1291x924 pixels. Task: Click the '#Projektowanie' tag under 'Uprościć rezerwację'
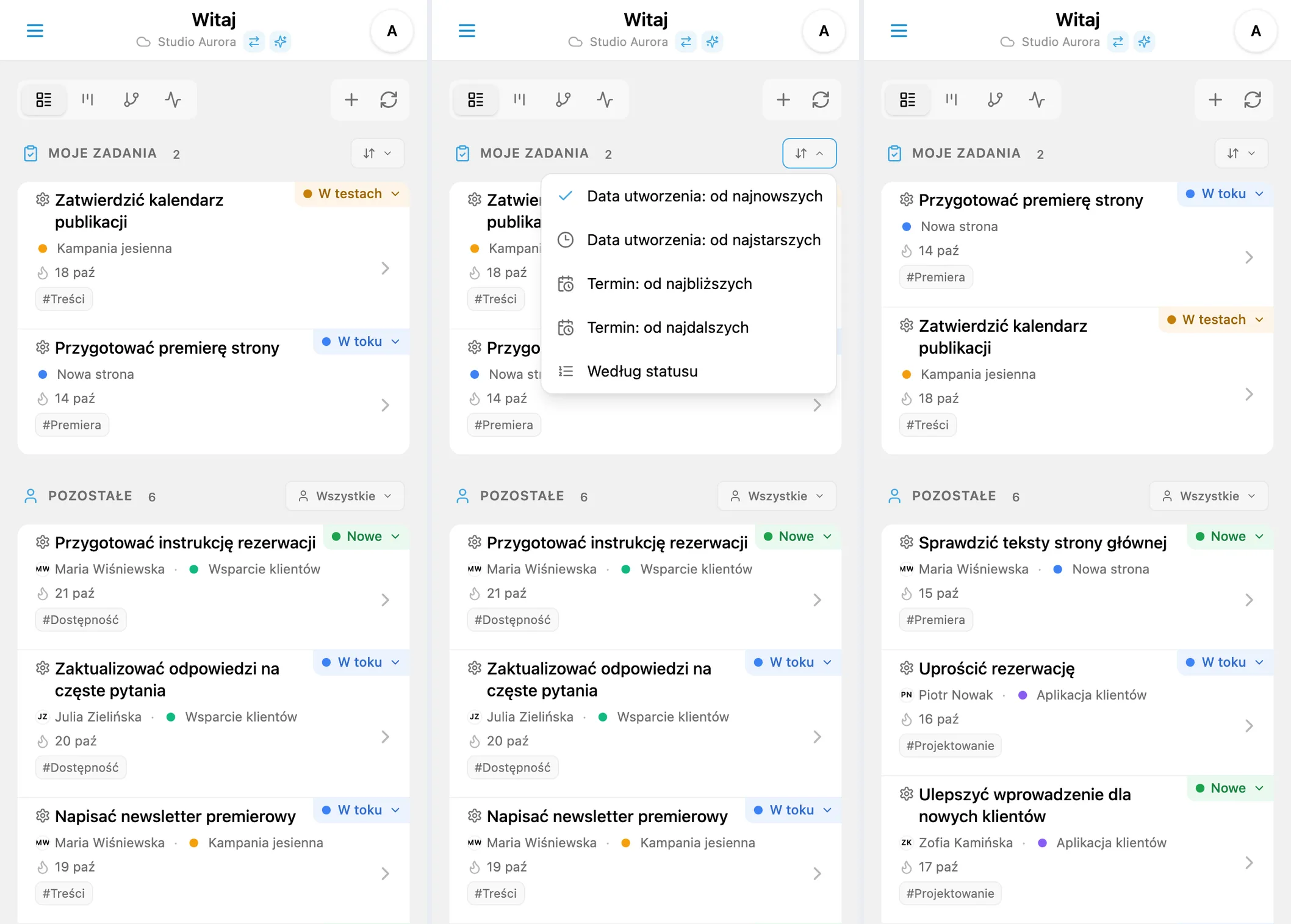pyautogui.click(x=950, y=746)
